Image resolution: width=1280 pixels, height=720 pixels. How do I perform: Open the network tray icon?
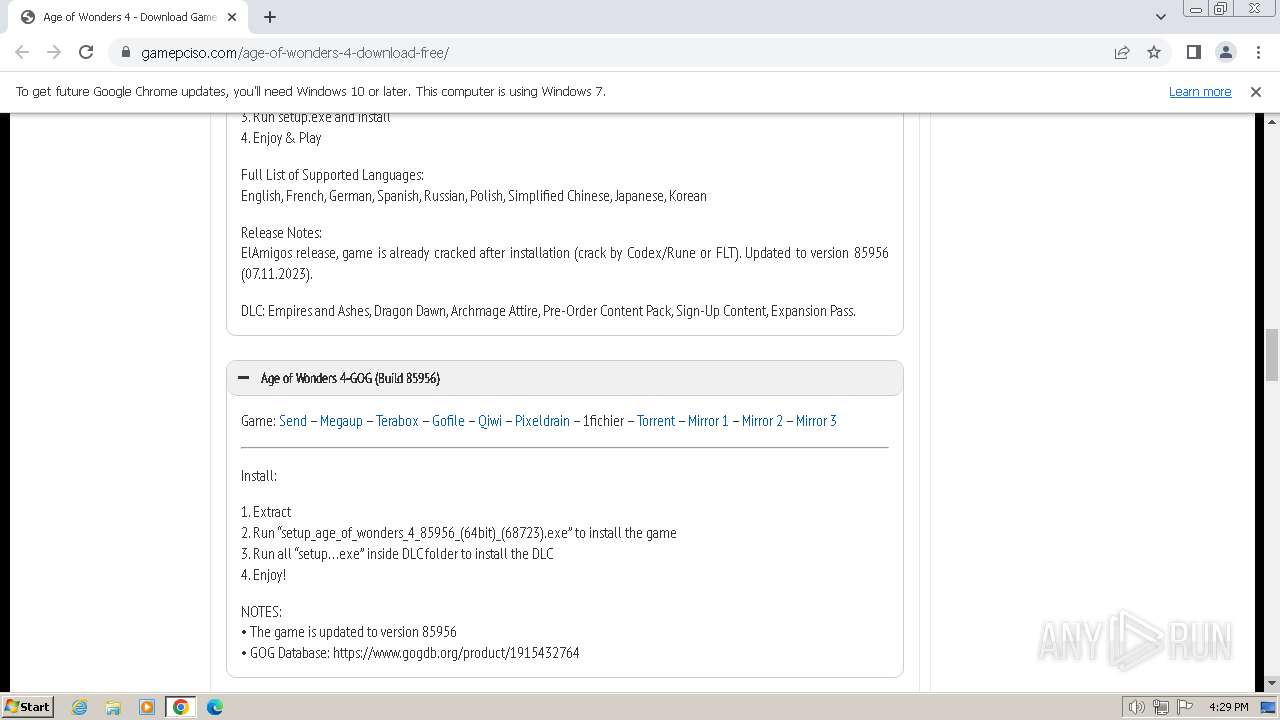[1161, 707]
